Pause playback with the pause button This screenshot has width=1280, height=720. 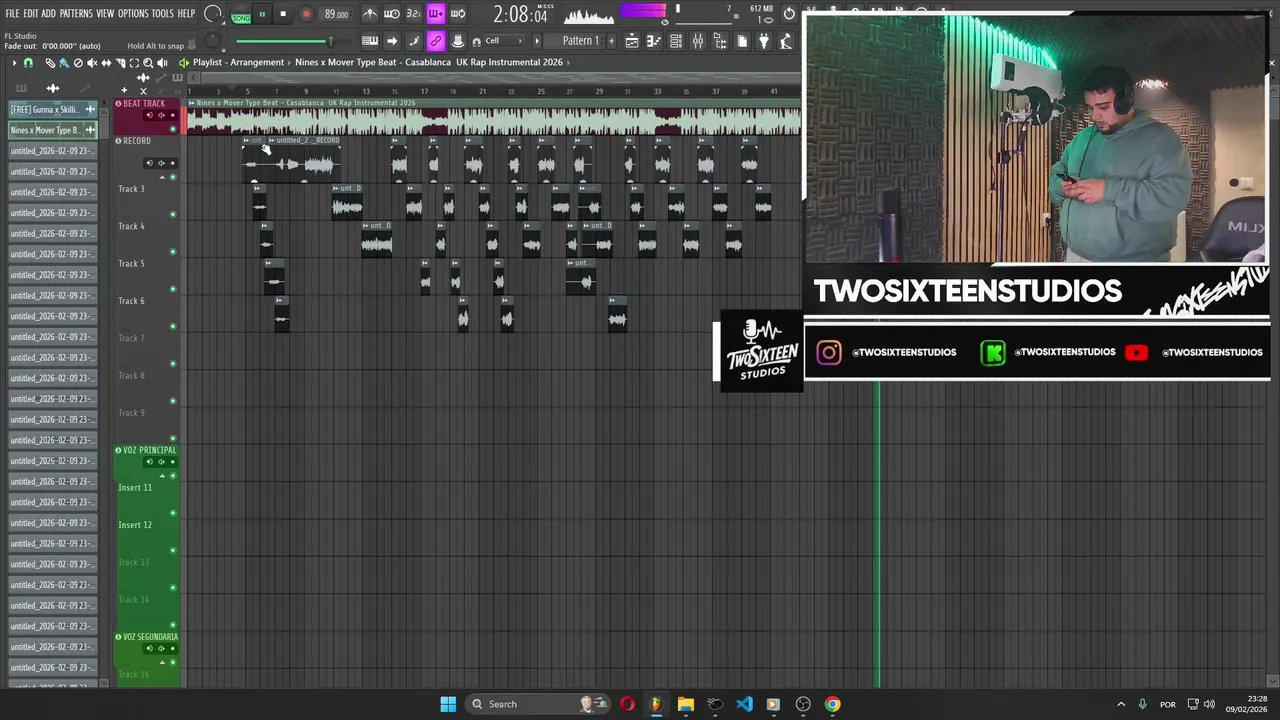point(262,14)
